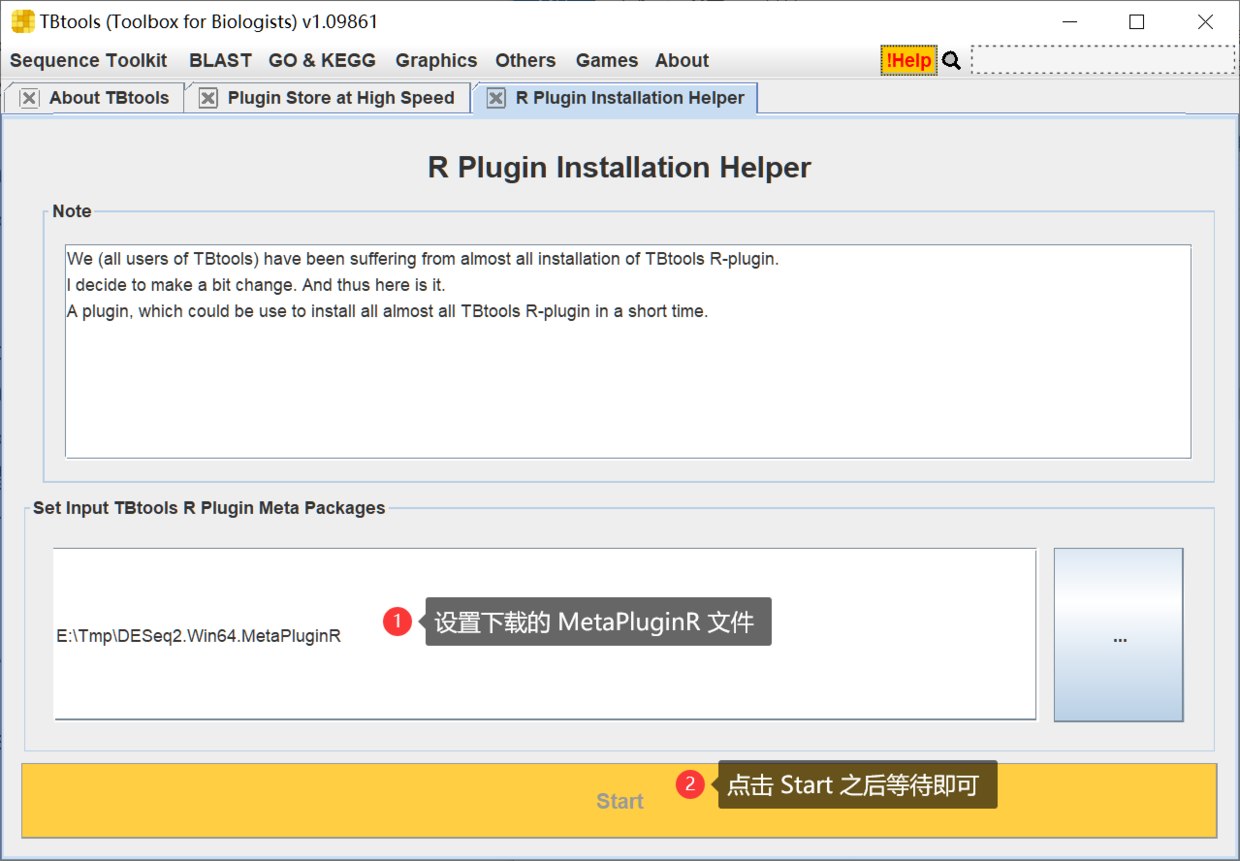This screenshot has height=861, width=1240.
Task: Click inside the Note text area
Action: [628, 351]
